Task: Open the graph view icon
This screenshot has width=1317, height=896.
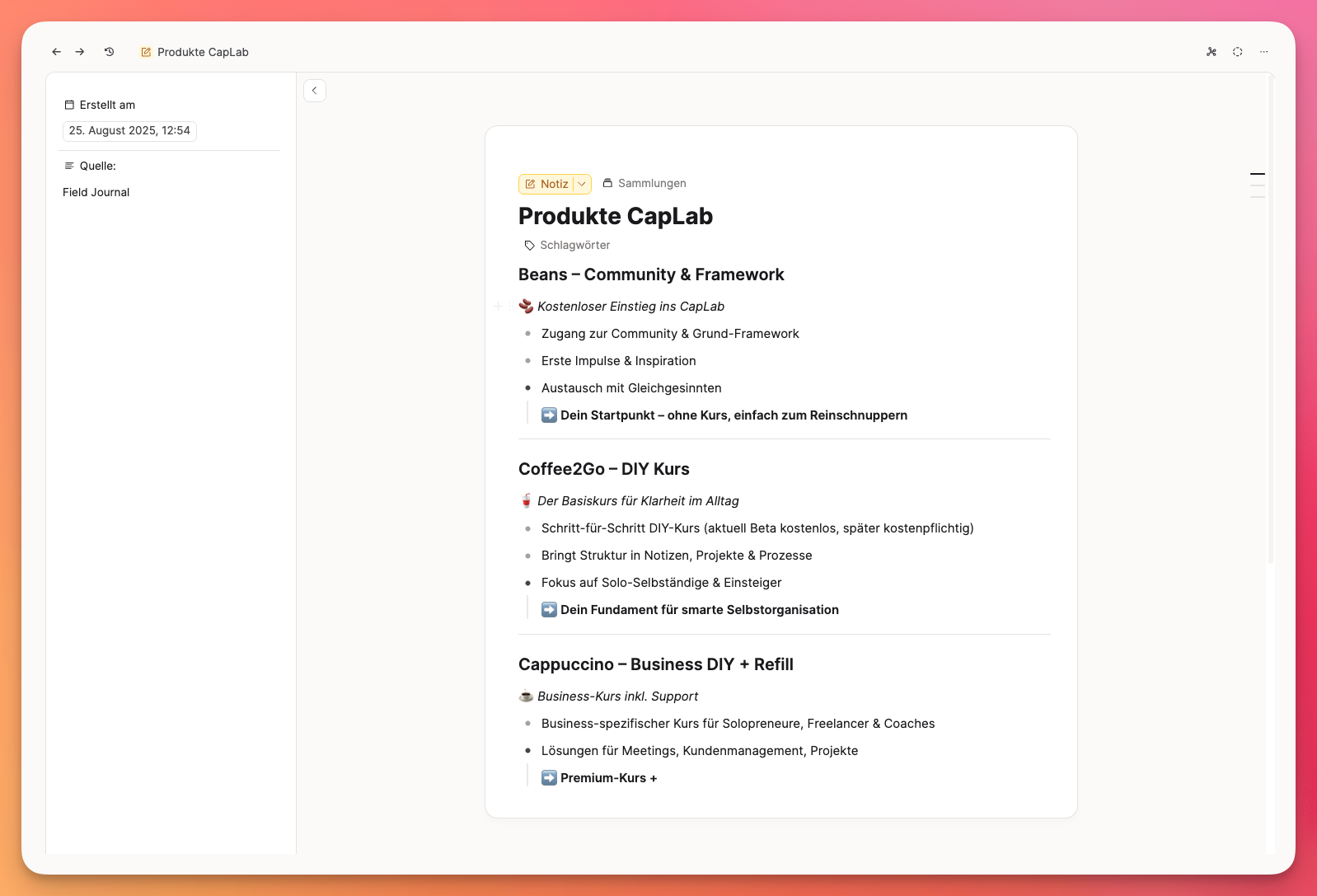Action: pos(1211,52)
